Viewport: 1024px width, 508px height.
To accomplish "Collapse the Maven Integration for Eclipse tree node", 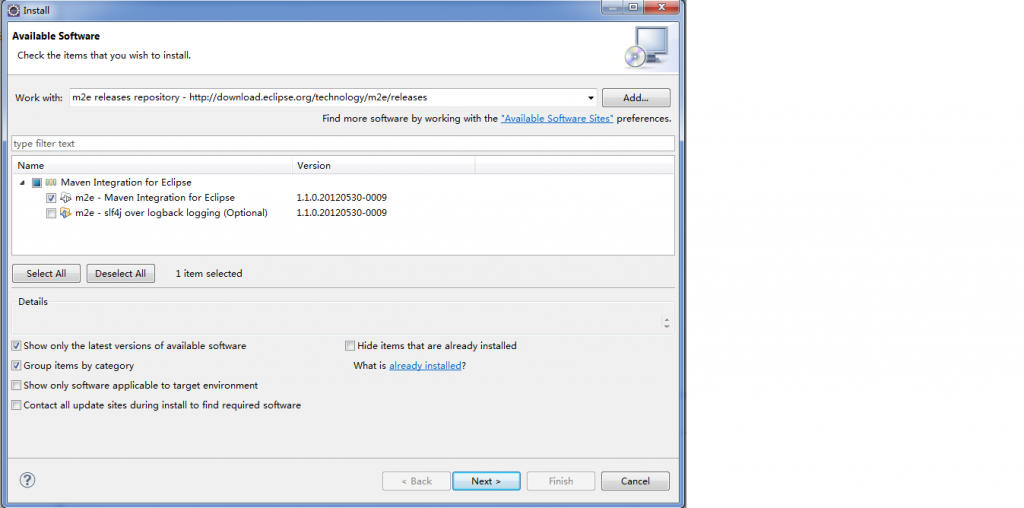I will 22,183.
